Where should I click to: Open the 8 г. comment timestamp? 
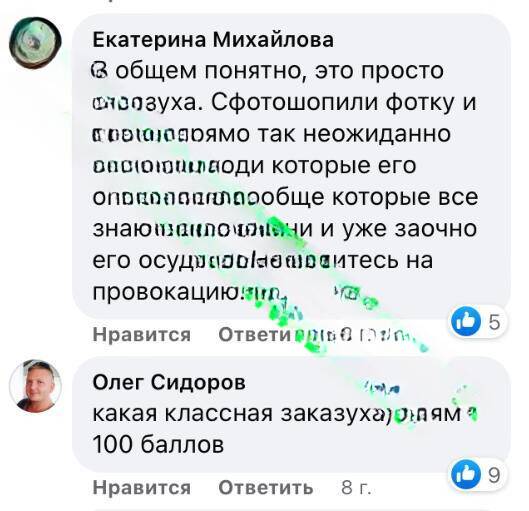(356, 487)
